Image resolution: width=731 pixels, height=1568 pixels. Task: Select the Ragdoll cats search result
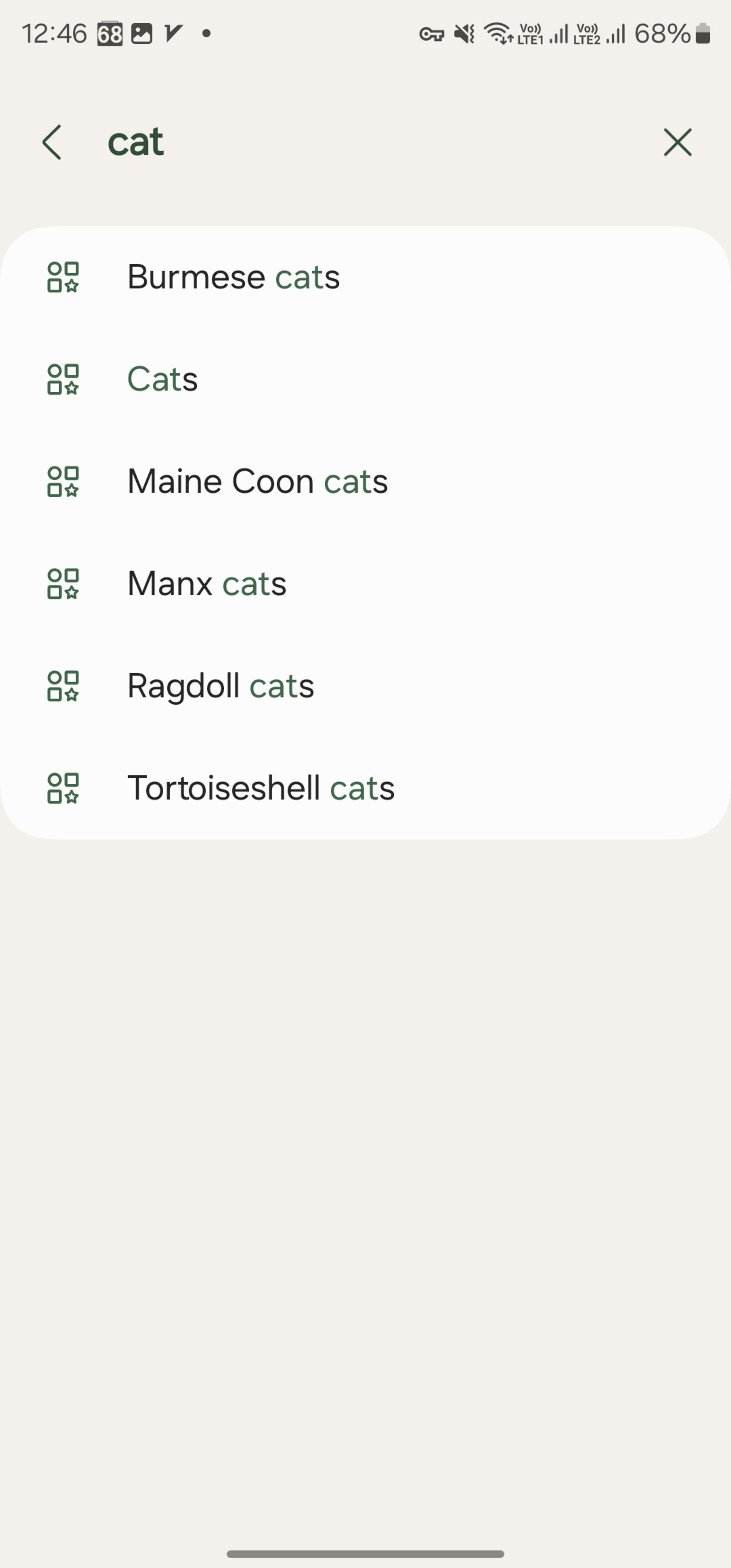pos(220,685)
